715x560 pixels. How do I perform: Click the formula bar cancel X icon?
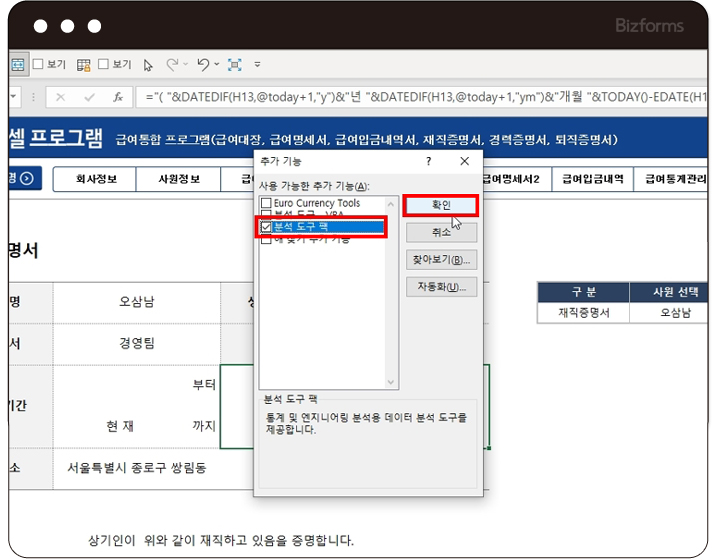[61, 98]
